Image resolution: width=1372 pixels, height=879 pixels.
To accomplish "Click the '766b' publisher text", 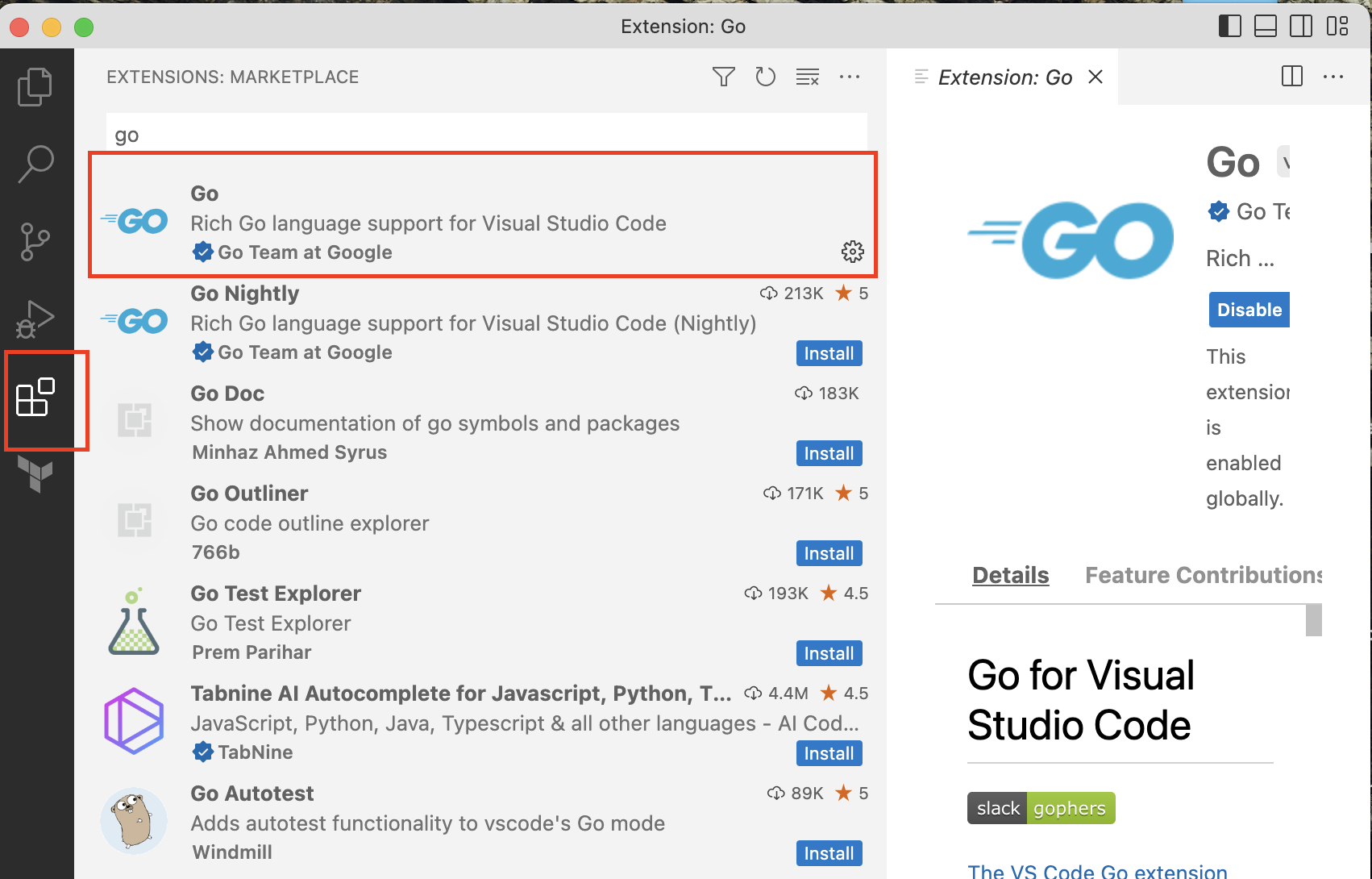I will 216,552.
